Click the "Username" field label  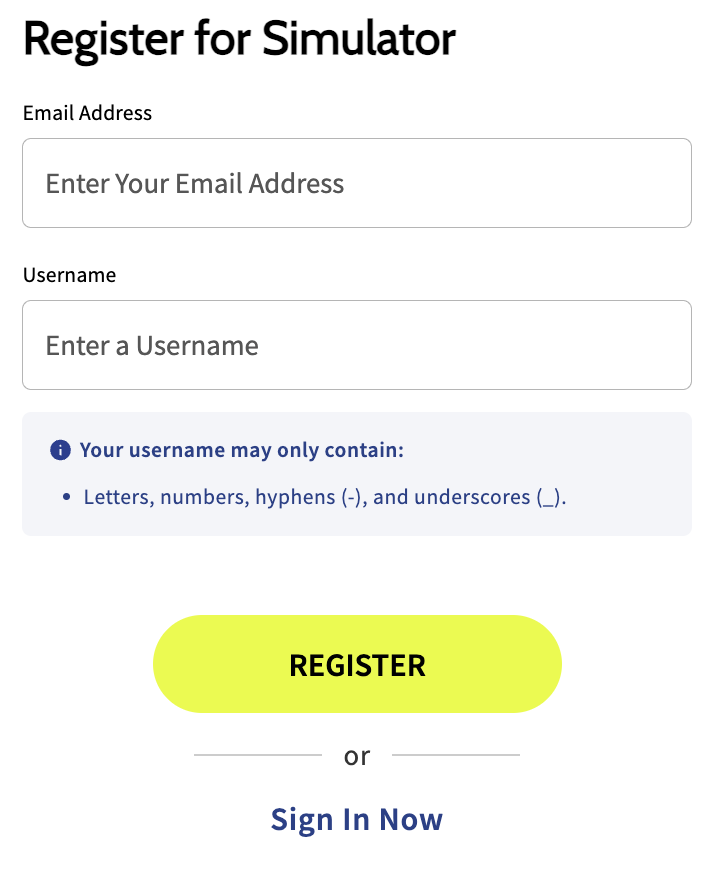pyautogui.click(x=70, y=275)
